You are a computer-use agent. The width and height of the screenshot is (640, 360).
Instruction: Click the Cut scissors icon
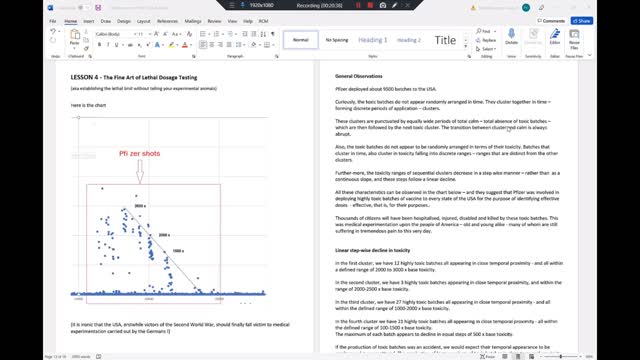point(86,31)
